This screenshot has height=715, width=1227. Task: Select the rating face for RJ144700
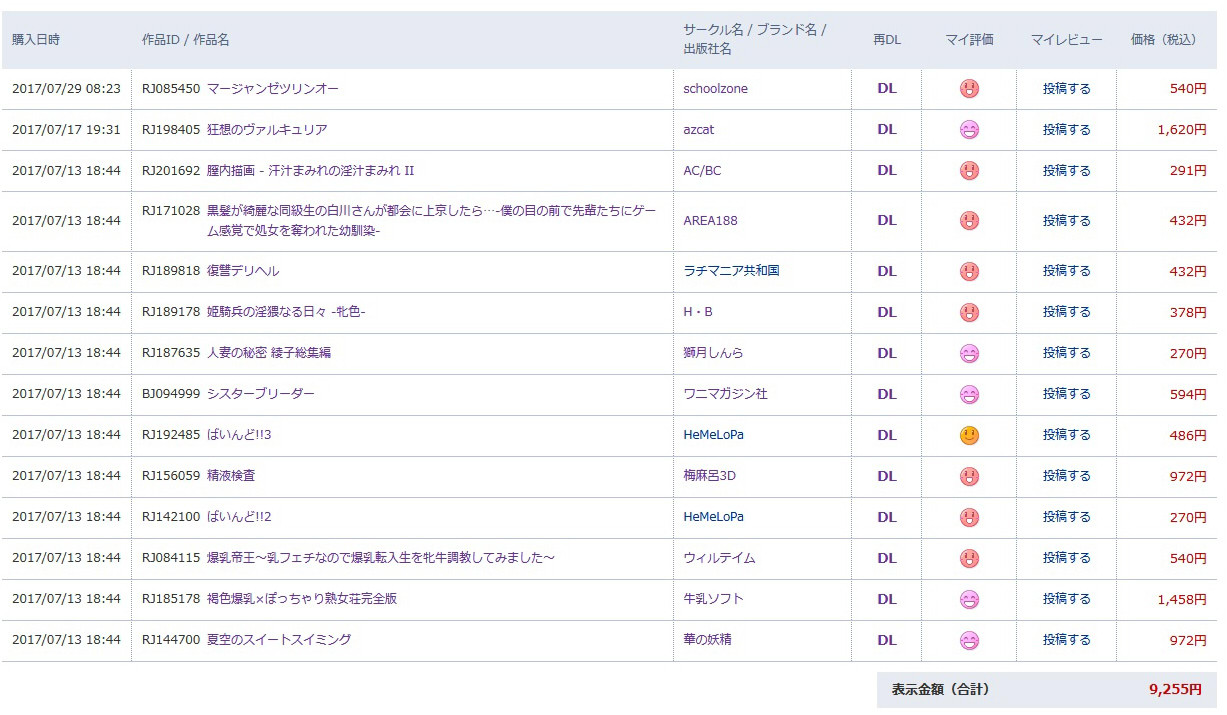[969, 640]
